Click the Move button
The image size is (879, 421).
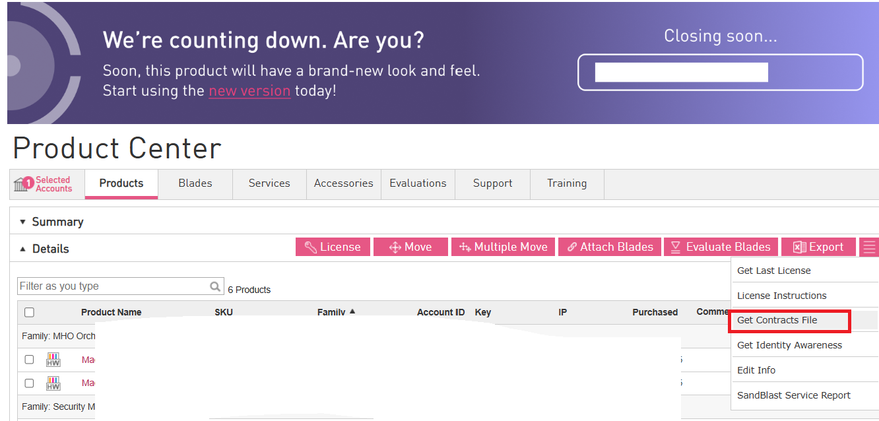pos(411,247)
